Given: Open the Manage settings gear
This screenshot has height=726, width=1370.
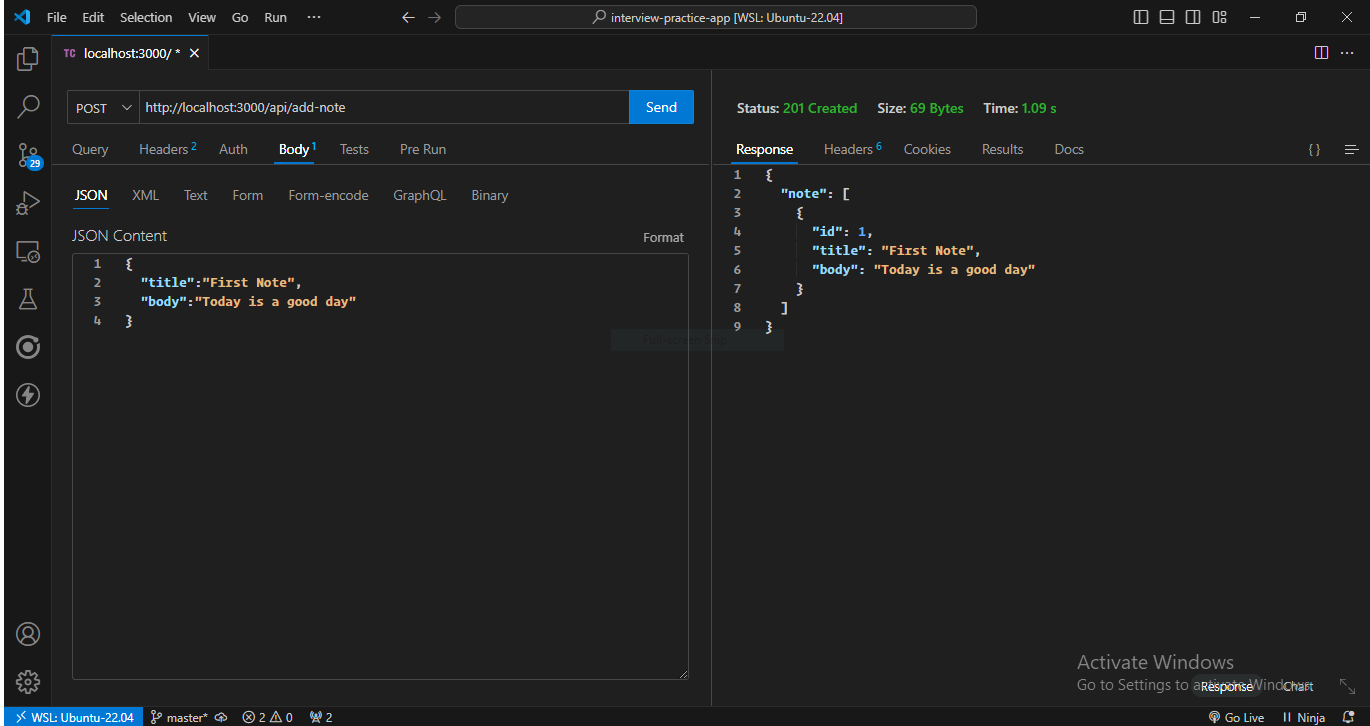Looking at the screenshot, I should coord(28,682).
